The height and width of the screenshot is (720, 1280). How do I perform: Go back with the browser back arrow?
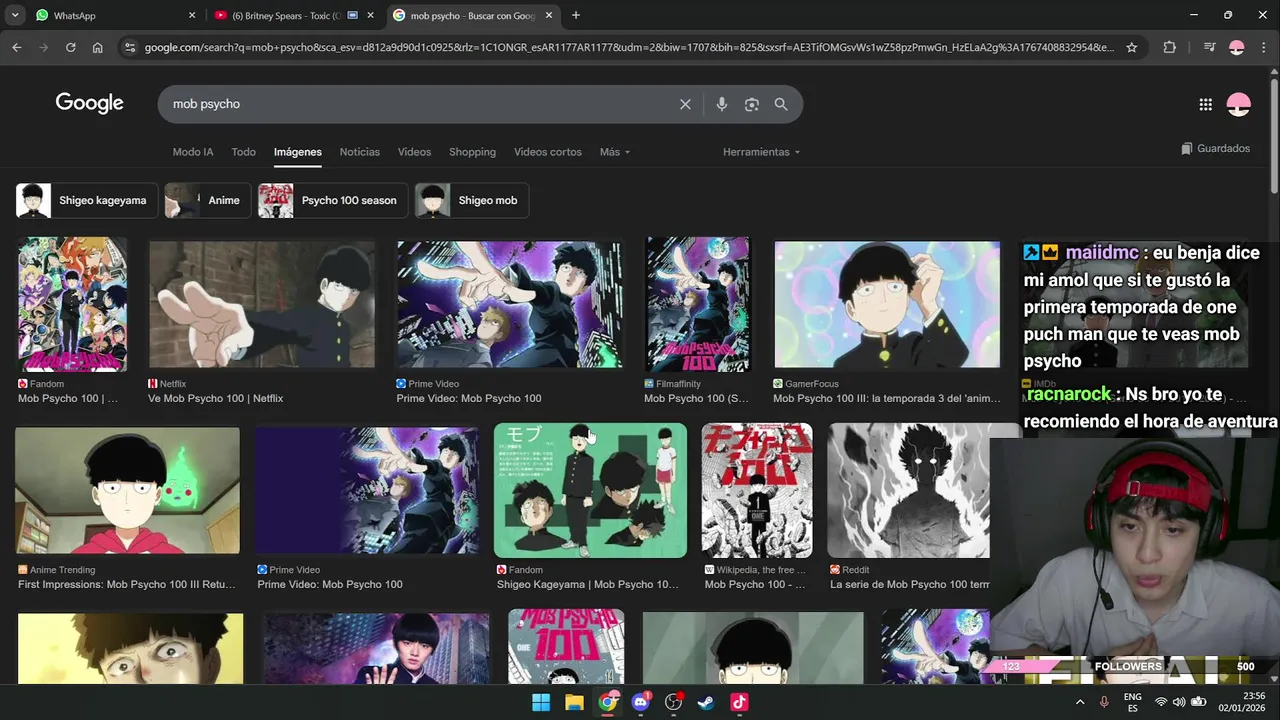click(x=16, y=47)
